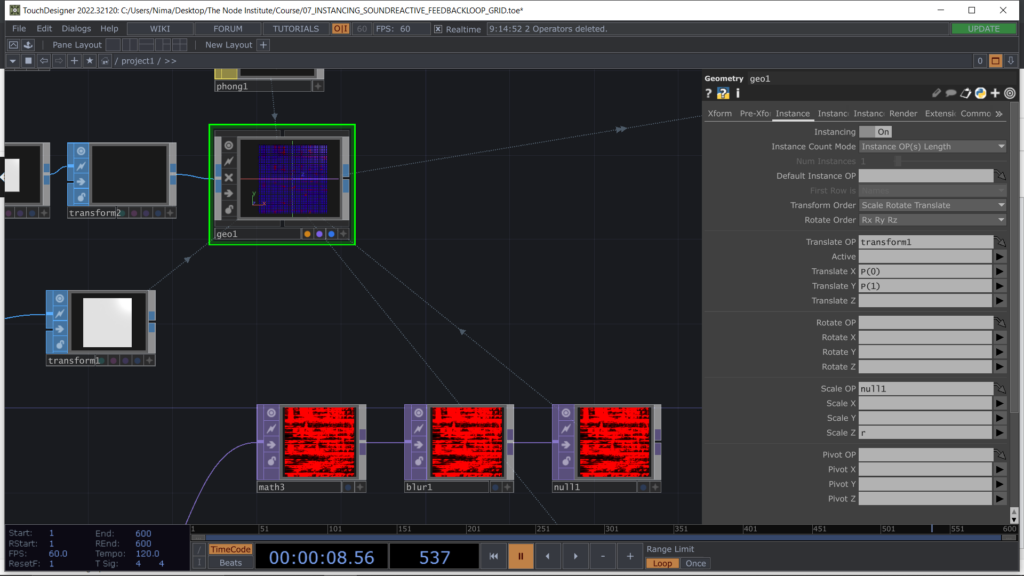The height and width of the screenshot is (576, 1024).
Task: Open Rotate Order dropdown
Action: [933, 220]
